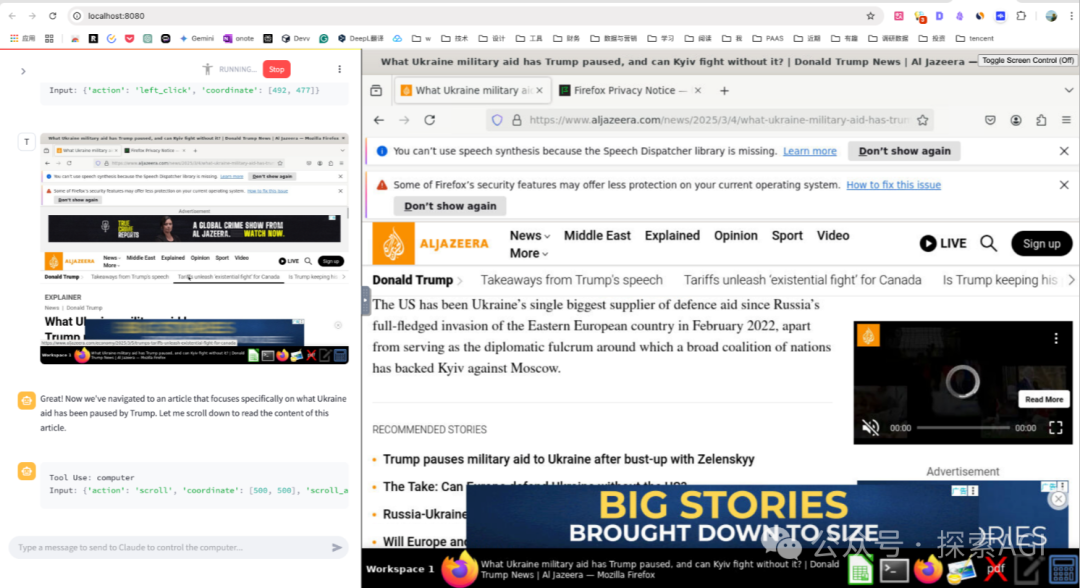Save page to Pocket icon

(990, 120)
